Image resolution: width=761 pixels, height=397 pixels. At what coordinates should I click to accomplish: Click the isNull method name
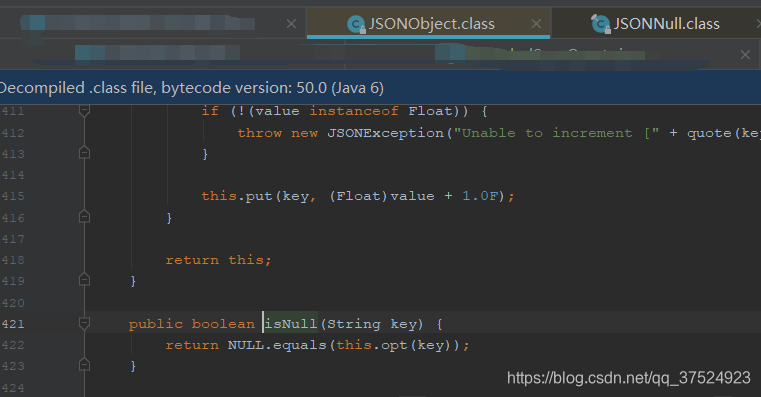point(291,324)
